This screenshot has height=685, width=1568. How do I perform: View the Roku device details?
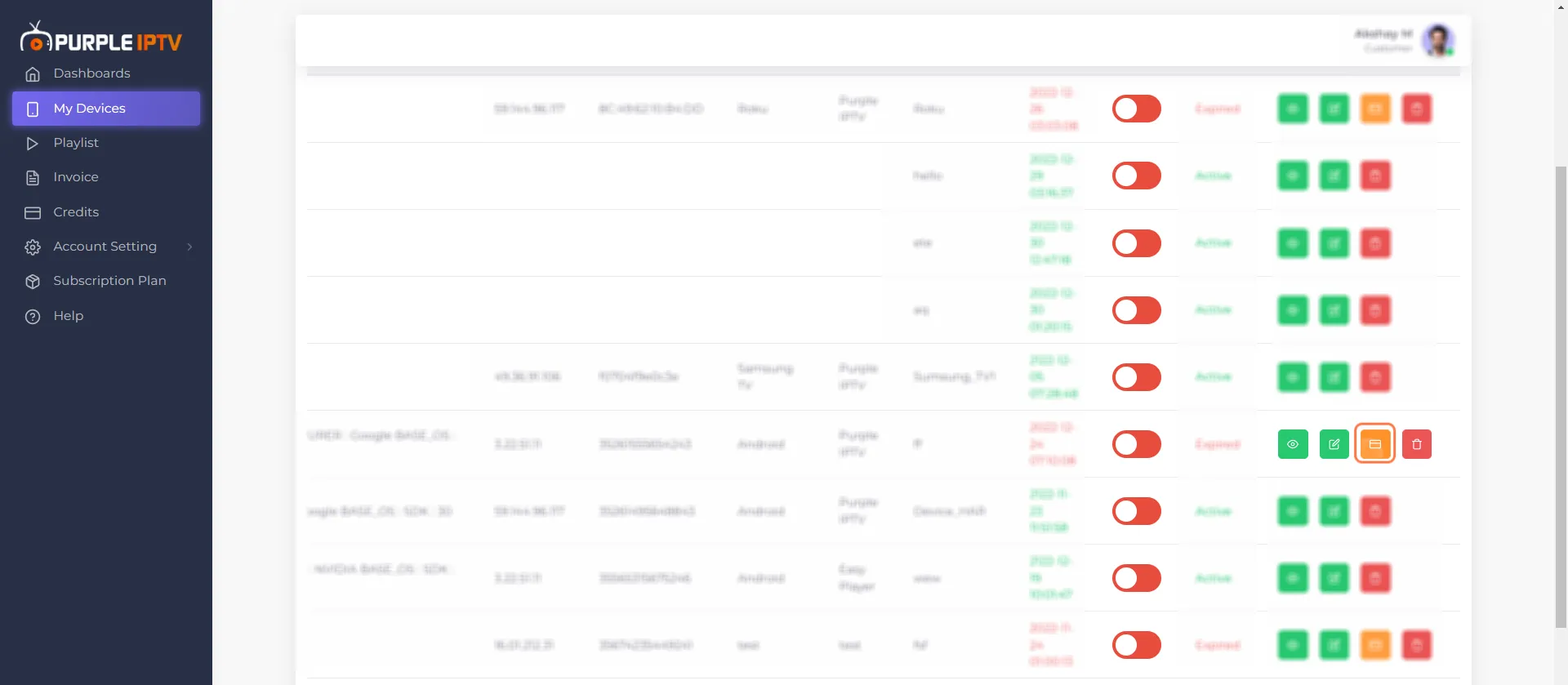click(1293, 109)
